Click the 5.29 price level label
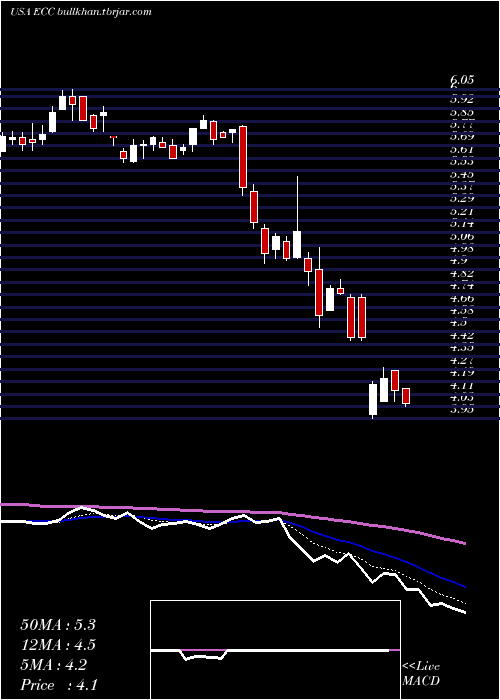 coord(462,199)
